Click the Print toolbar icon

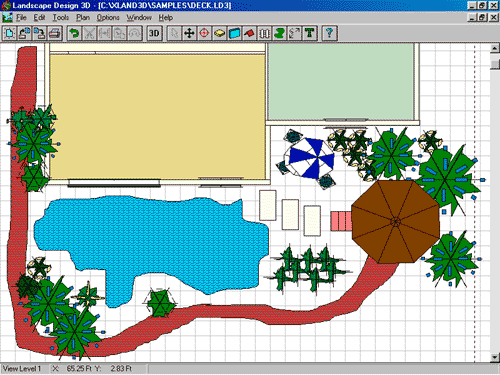[55, 33]
